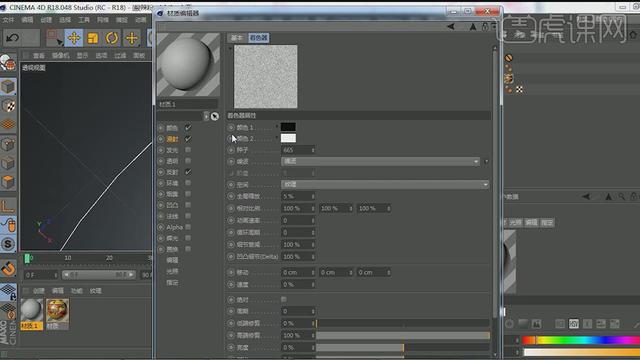The height and width of the screenshot is (360, 640).
Task: Click the checker tag icon in Object Manager
Action: (x=519, y=89)
